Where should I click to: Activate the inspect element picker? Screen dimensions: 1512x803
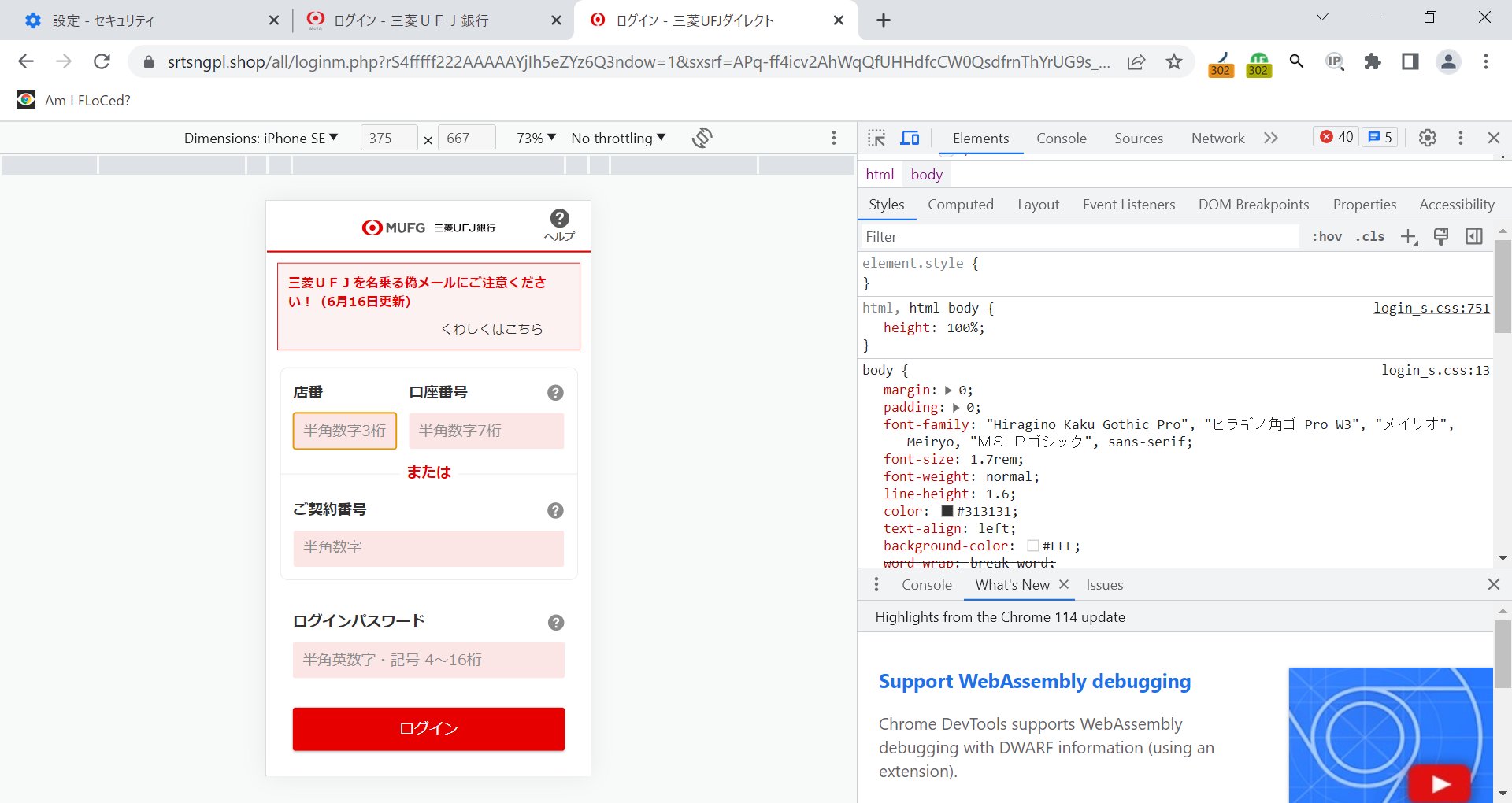tap(876, 138)
